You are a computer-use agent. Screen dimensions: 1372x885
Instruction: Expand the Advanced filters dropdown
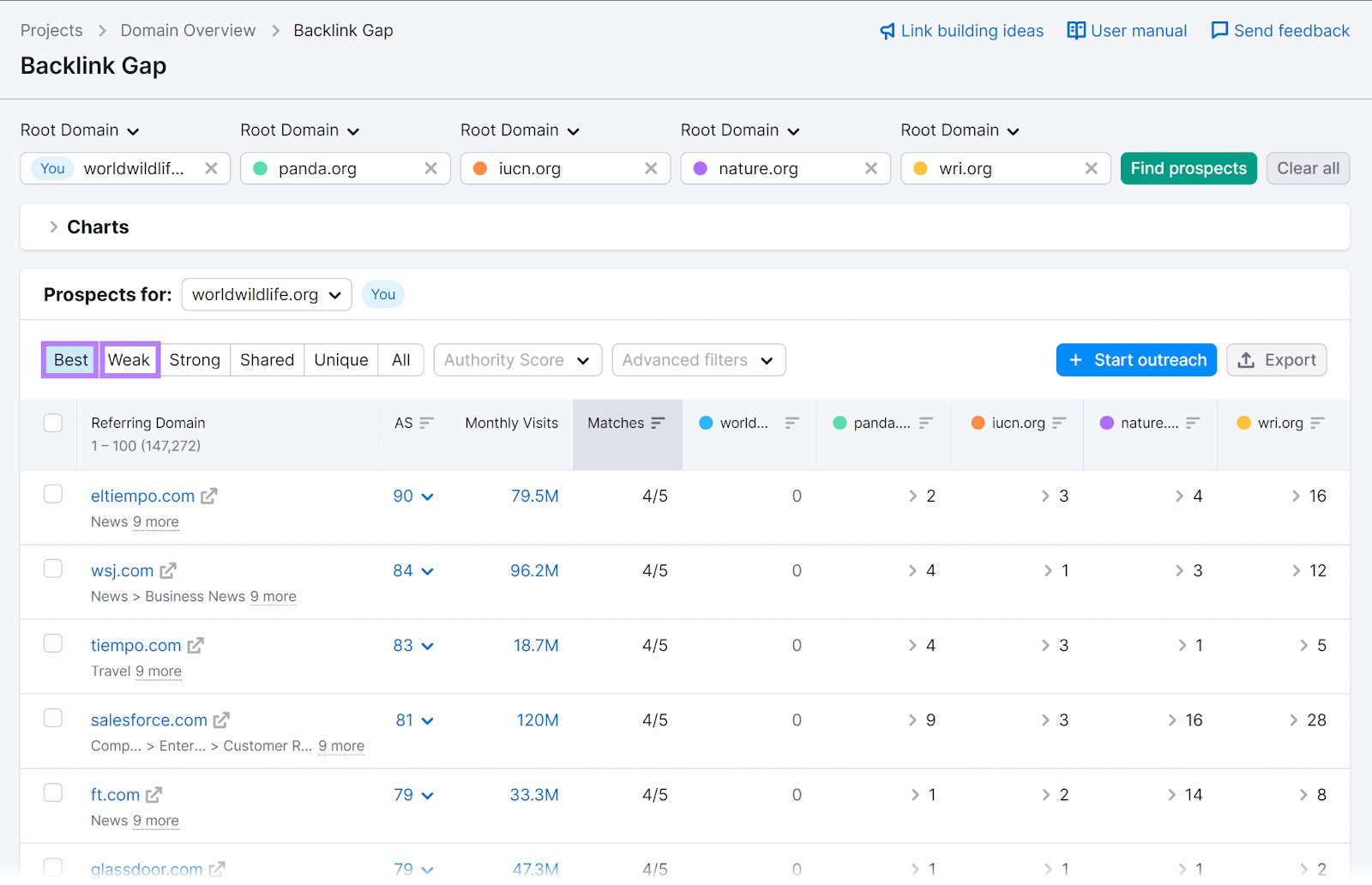[697, 359]
